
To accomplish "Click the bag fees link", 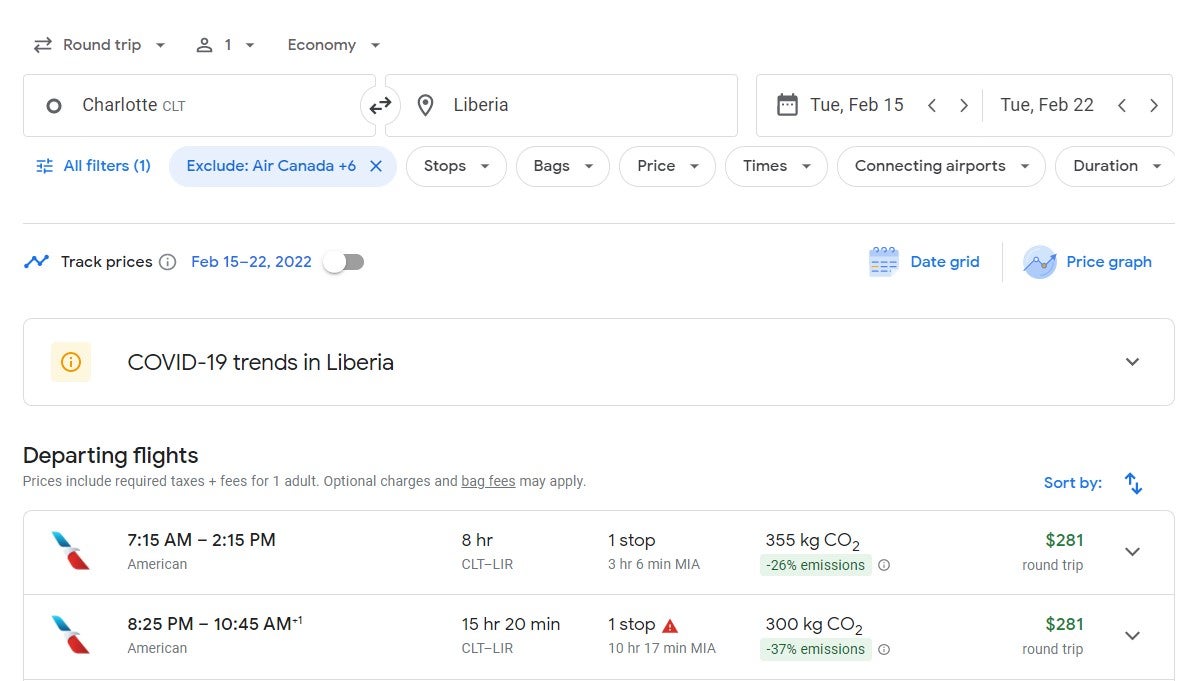I will [x=488, y=481].
